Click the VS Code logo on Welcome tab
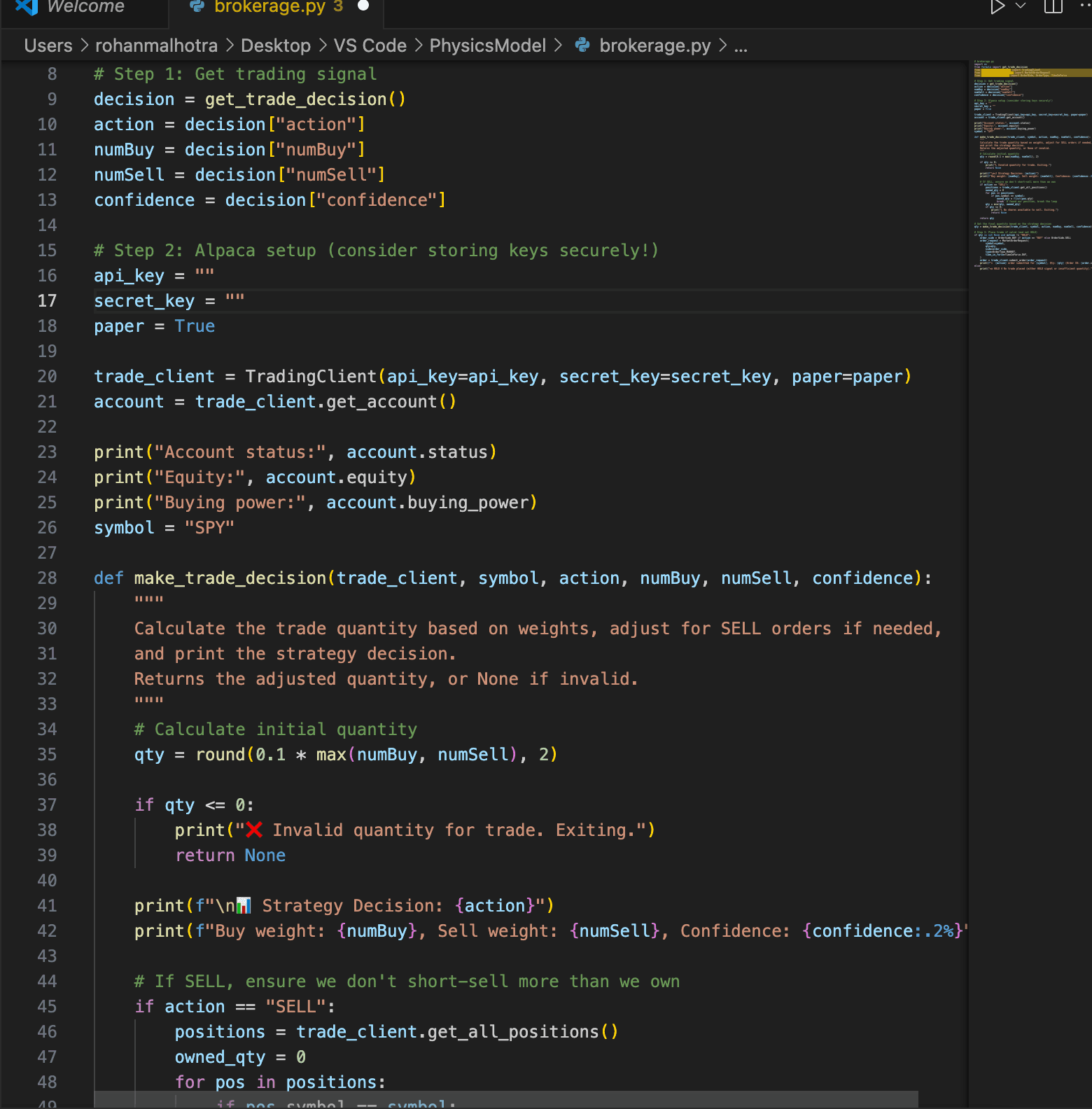 click(x=27, y=7)
